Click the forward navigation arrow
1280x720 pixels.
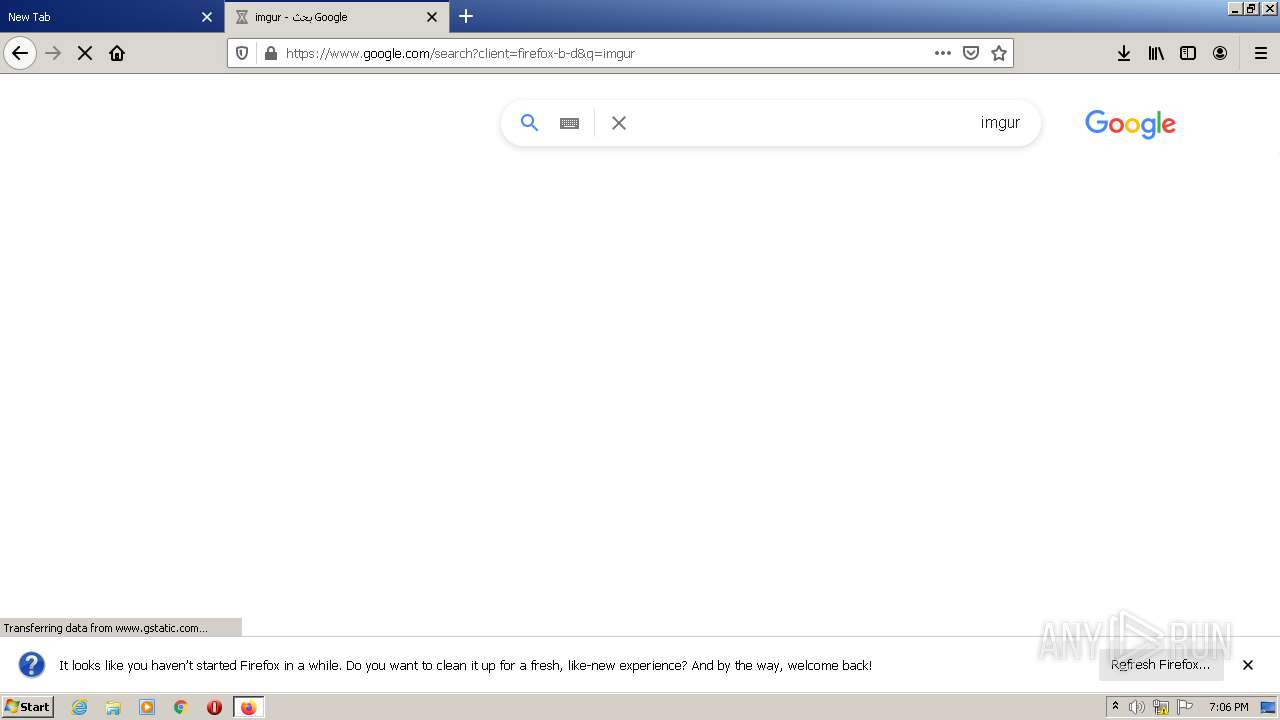pos(54,53)
